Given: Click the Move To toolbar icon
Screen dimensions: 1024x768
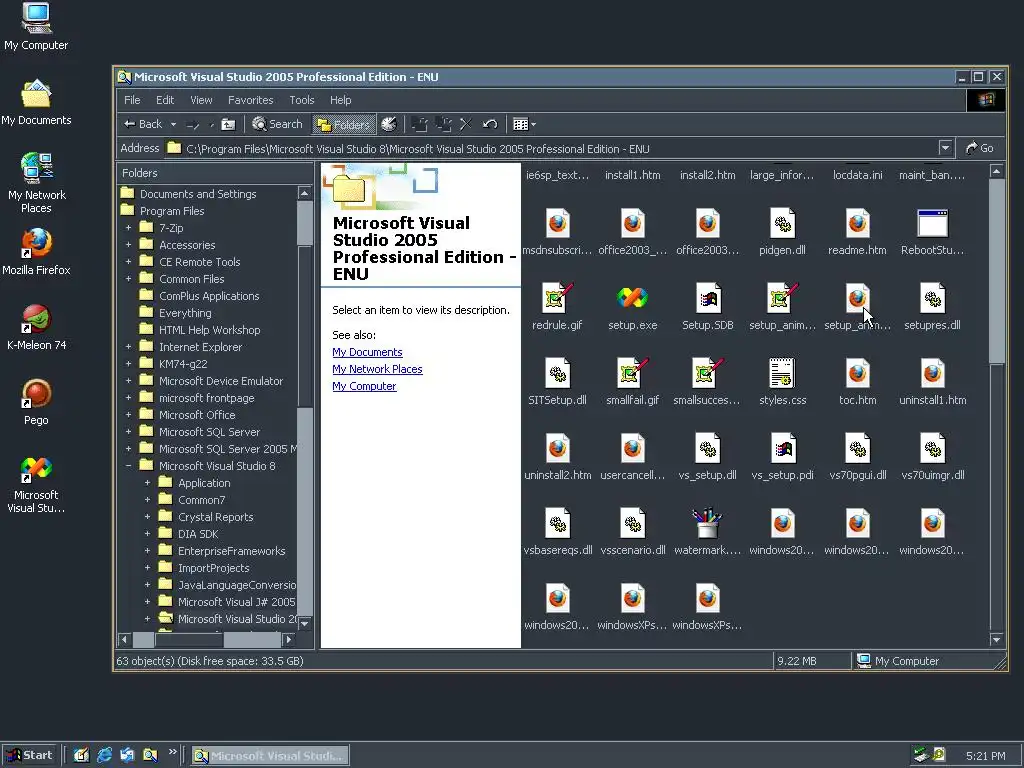Looking at the screenshot, I should 419,124.
